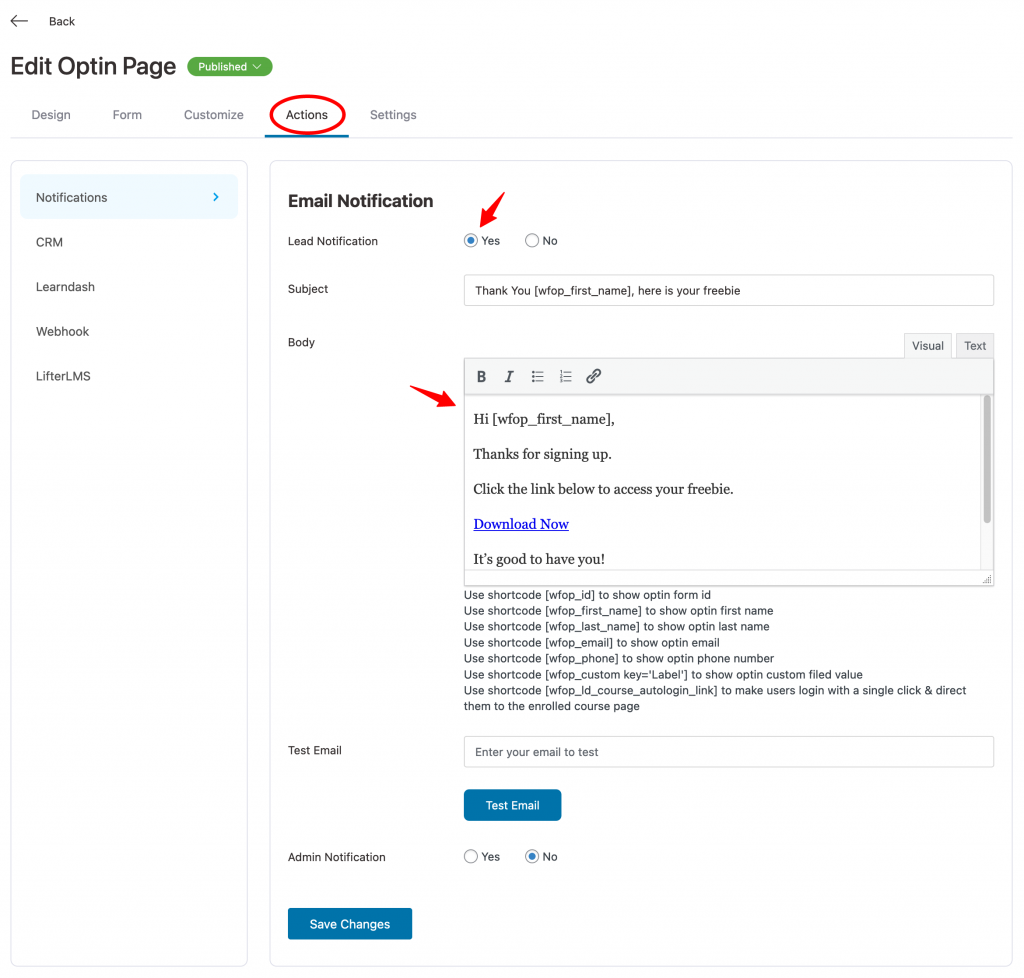Click the chevron beside Notifications
The width and height of the screenshot is (1024, 978).
click(x=216, y=197)
